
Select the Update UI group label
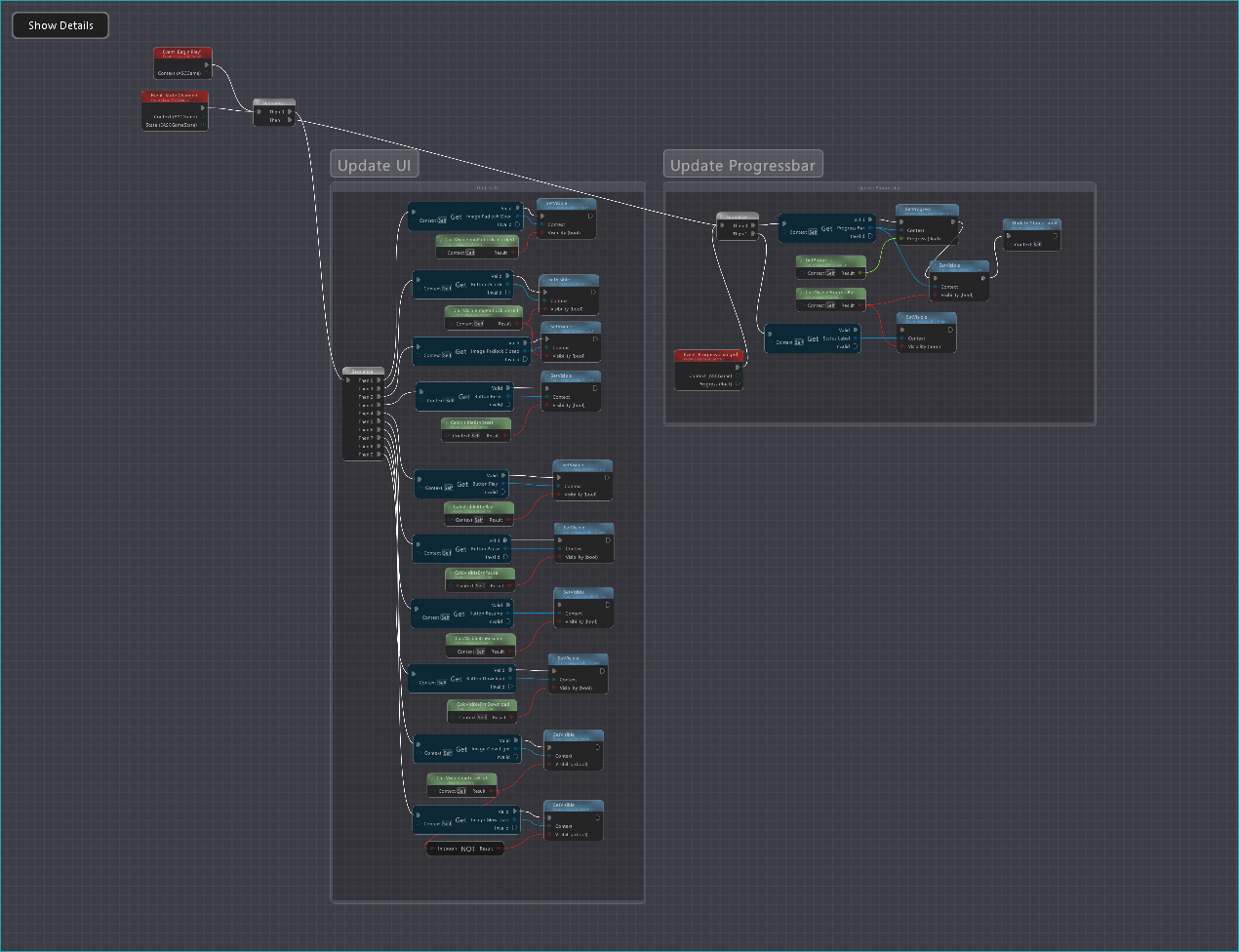[x=375, y=165]
